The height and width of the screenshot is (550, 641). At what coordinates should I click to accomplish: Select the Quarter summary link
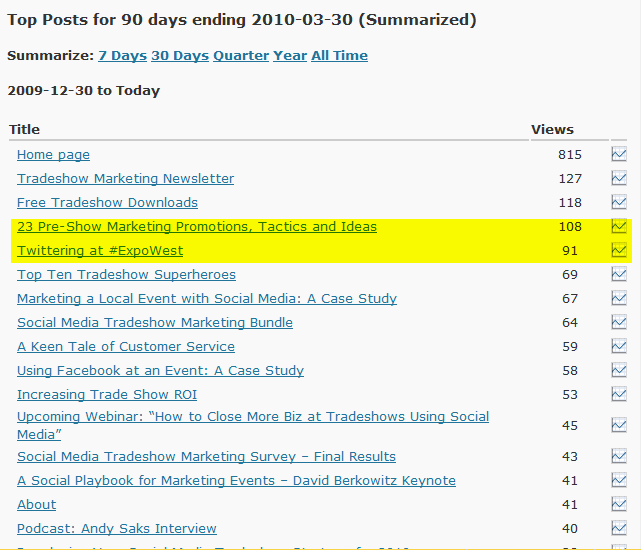click(x=241, y=56)
